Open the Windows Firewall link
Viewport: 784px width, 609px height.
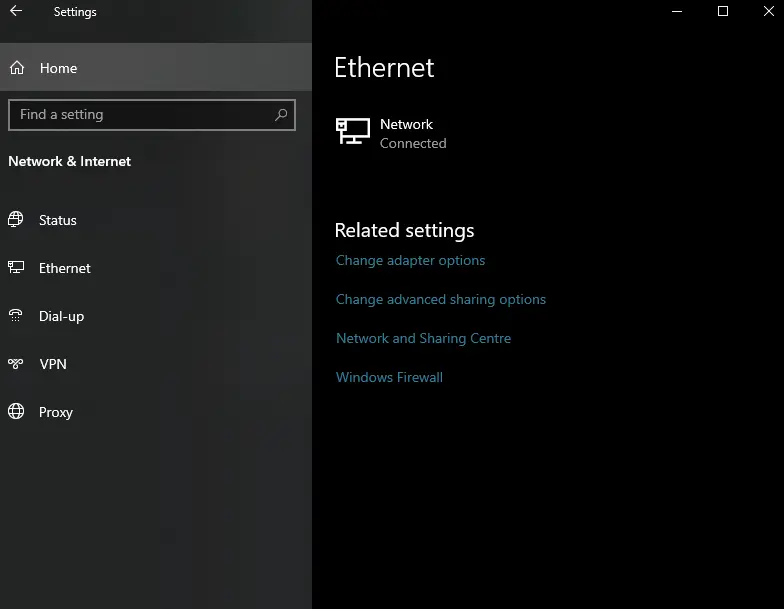[389, 377]
